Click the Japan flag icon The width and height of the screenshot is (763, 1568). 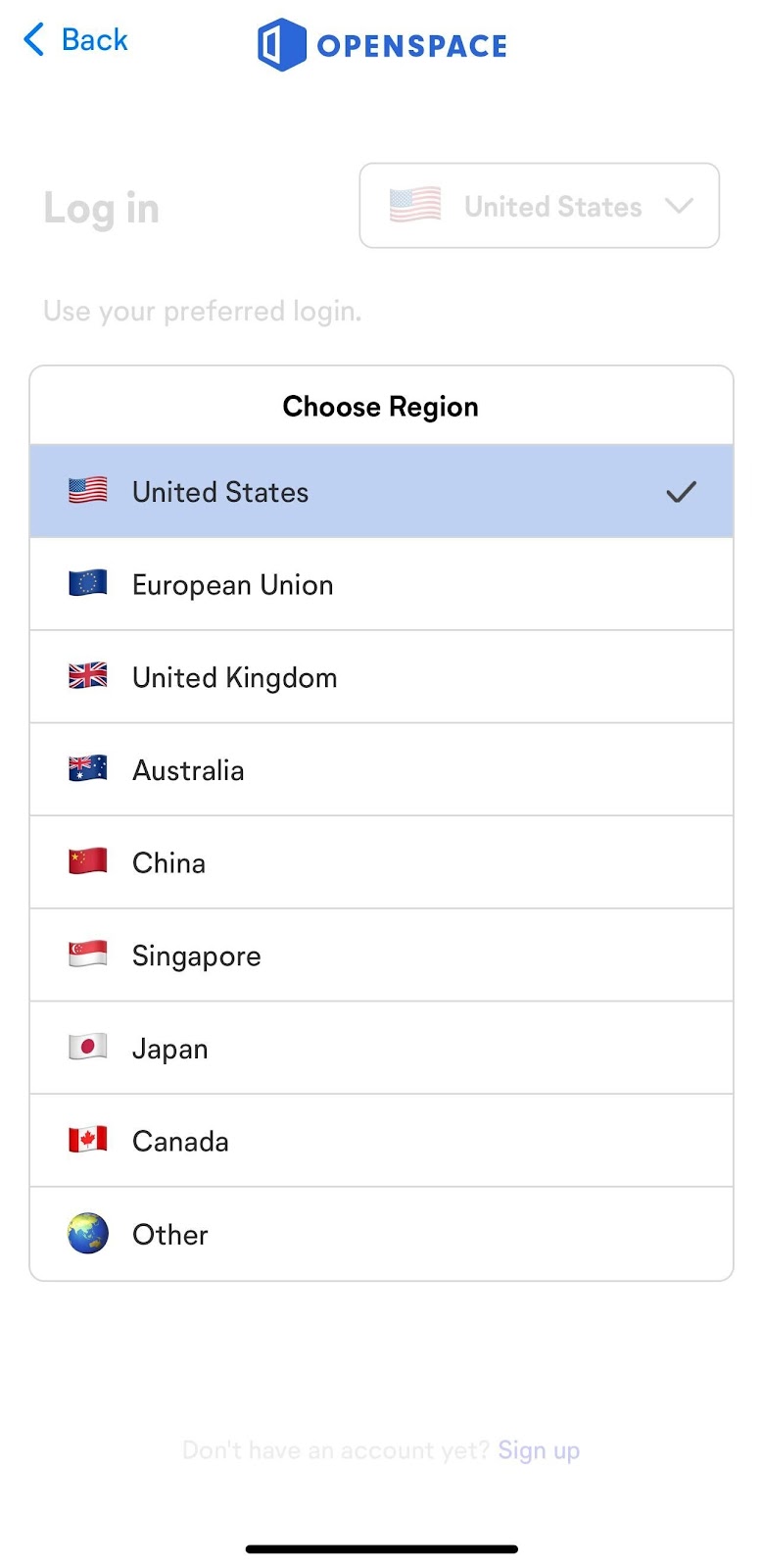(88, 1048)
